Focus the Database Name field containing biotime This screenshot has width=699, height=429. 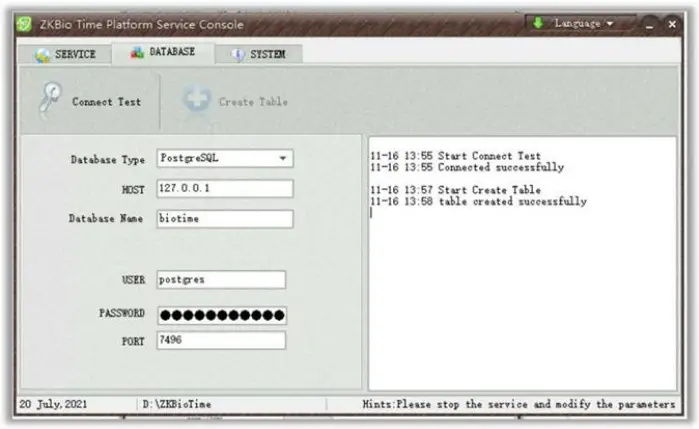click(225, 219)
